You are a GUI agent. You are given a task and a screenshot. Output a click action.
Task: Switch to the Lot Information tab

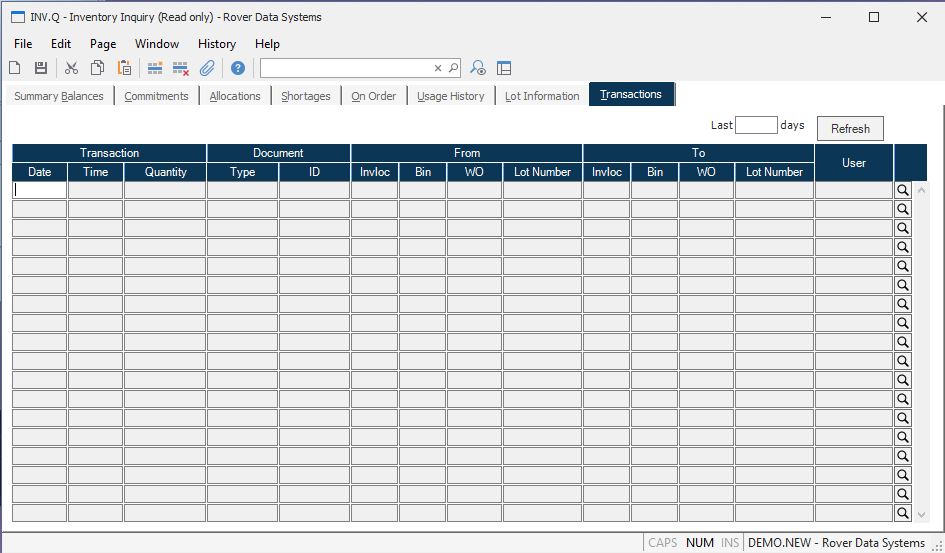[x=542, y=96]
